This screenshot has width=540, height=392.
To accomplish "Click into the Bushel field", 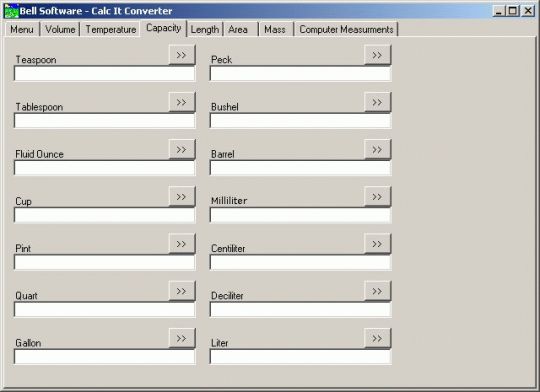I will tap(300, 121).
